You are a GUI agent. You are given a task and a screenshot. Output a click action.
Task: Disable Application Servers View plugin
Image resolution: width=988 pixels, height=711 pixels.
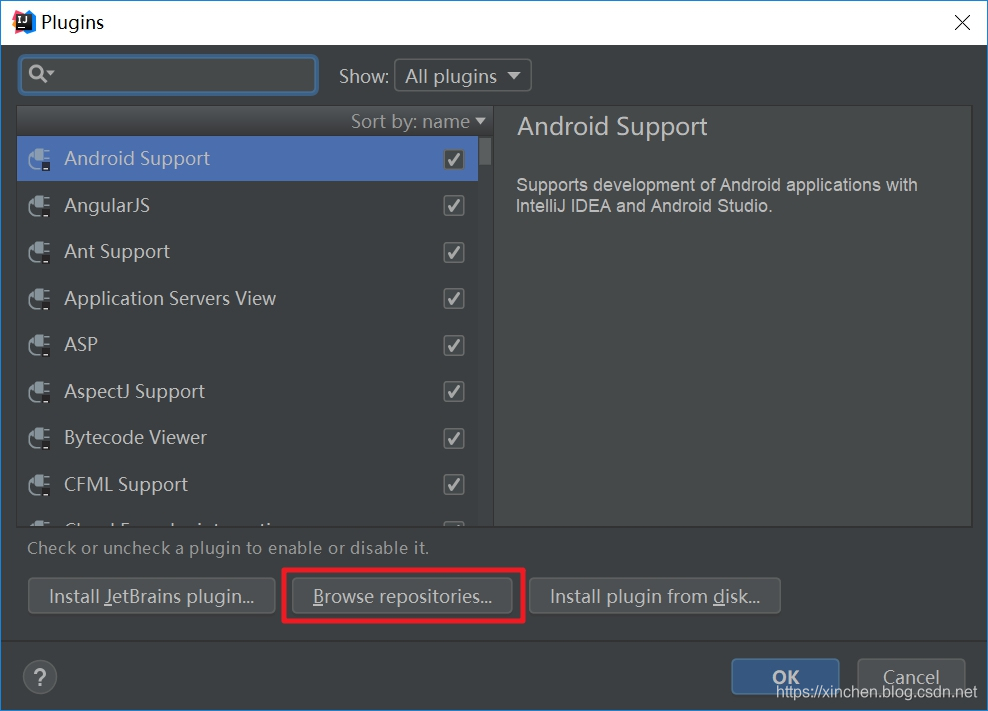pyautogui.click(x=454, y=298)
